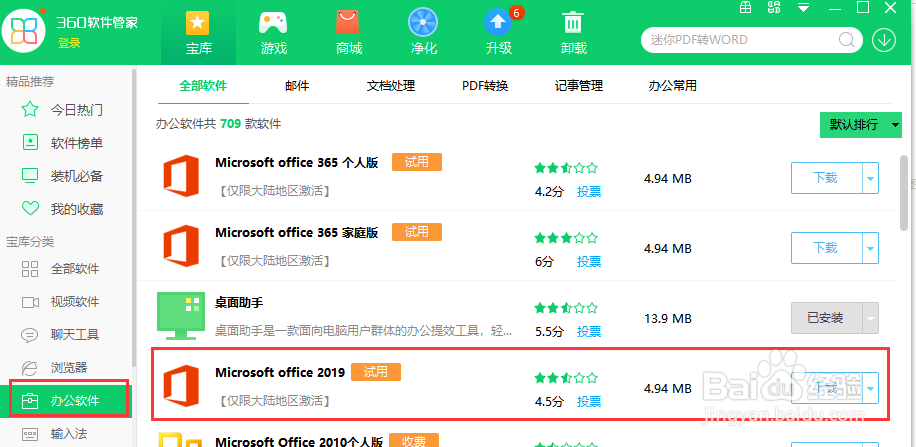
Task: Select 聊天工具 in sidebar
Action: (66, 335)
